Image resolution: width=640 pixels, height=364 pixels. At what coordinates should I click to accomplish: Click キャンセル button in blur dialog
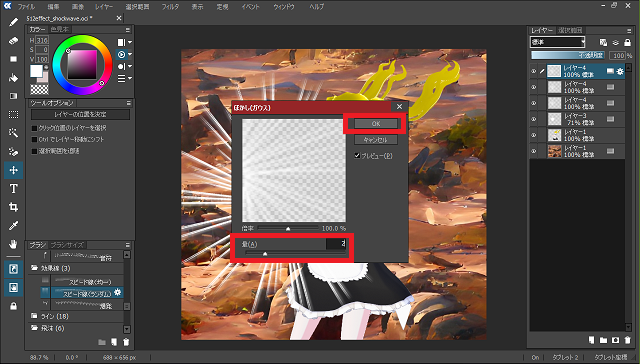[376, 140]
